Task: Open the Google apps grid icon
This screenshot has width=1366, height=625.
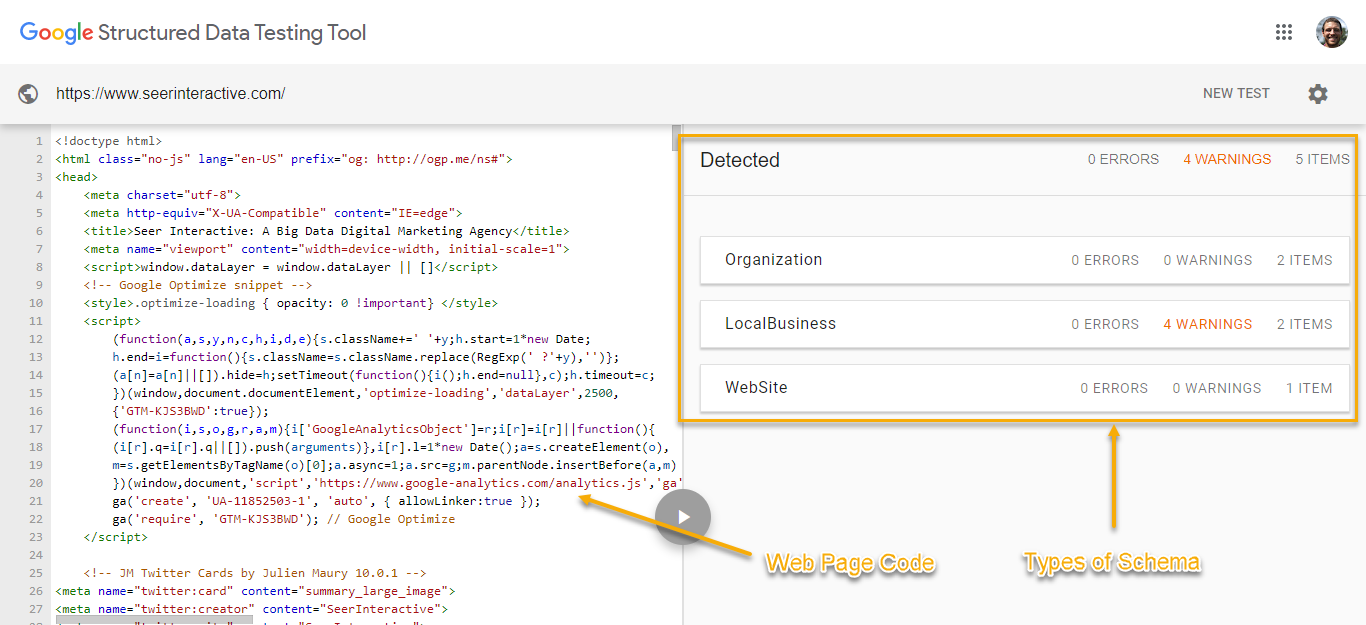Action: [1284, 32]
